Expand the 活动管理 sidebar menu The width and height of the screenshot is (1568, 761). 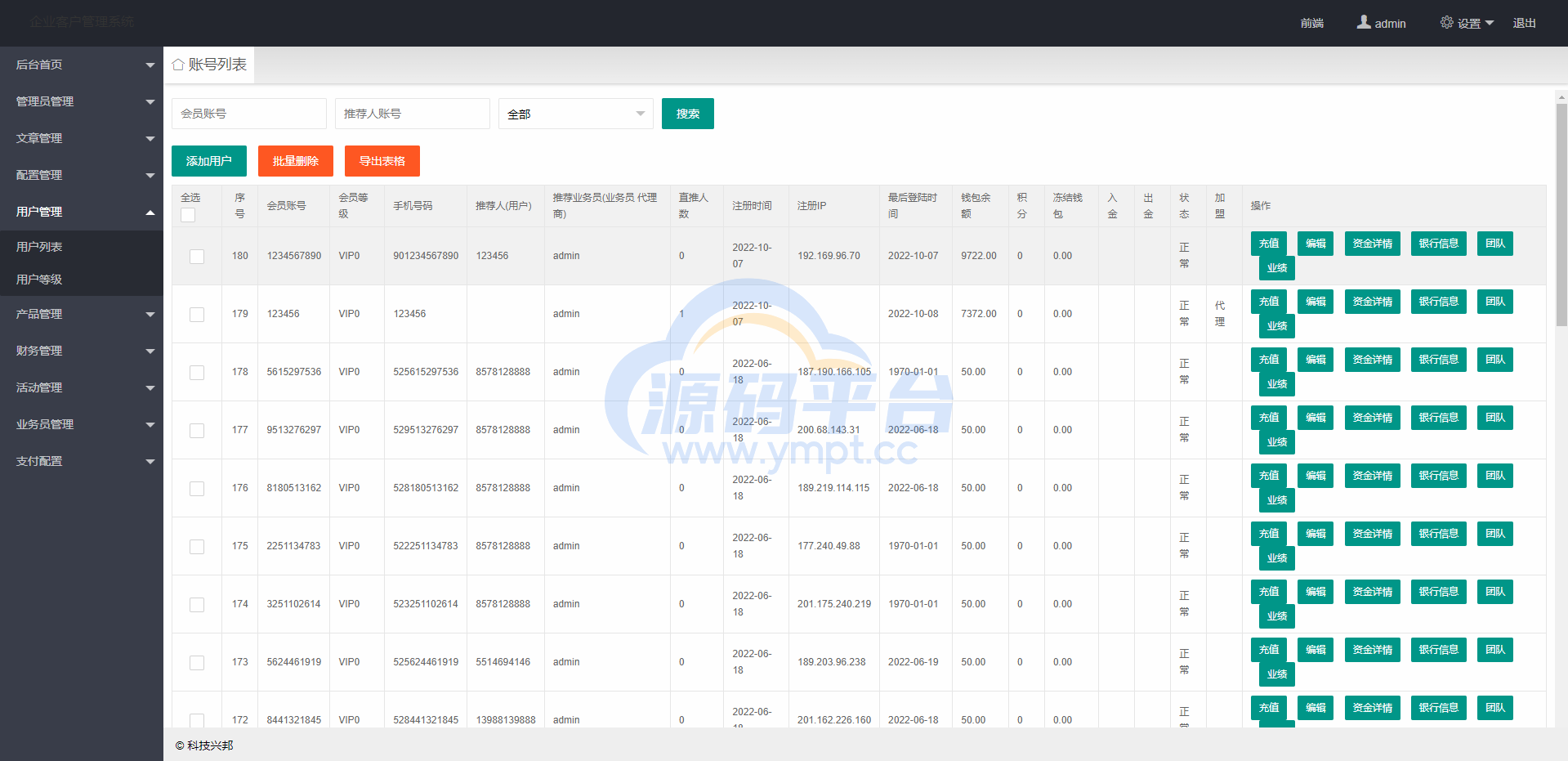[x=82, y=387]
